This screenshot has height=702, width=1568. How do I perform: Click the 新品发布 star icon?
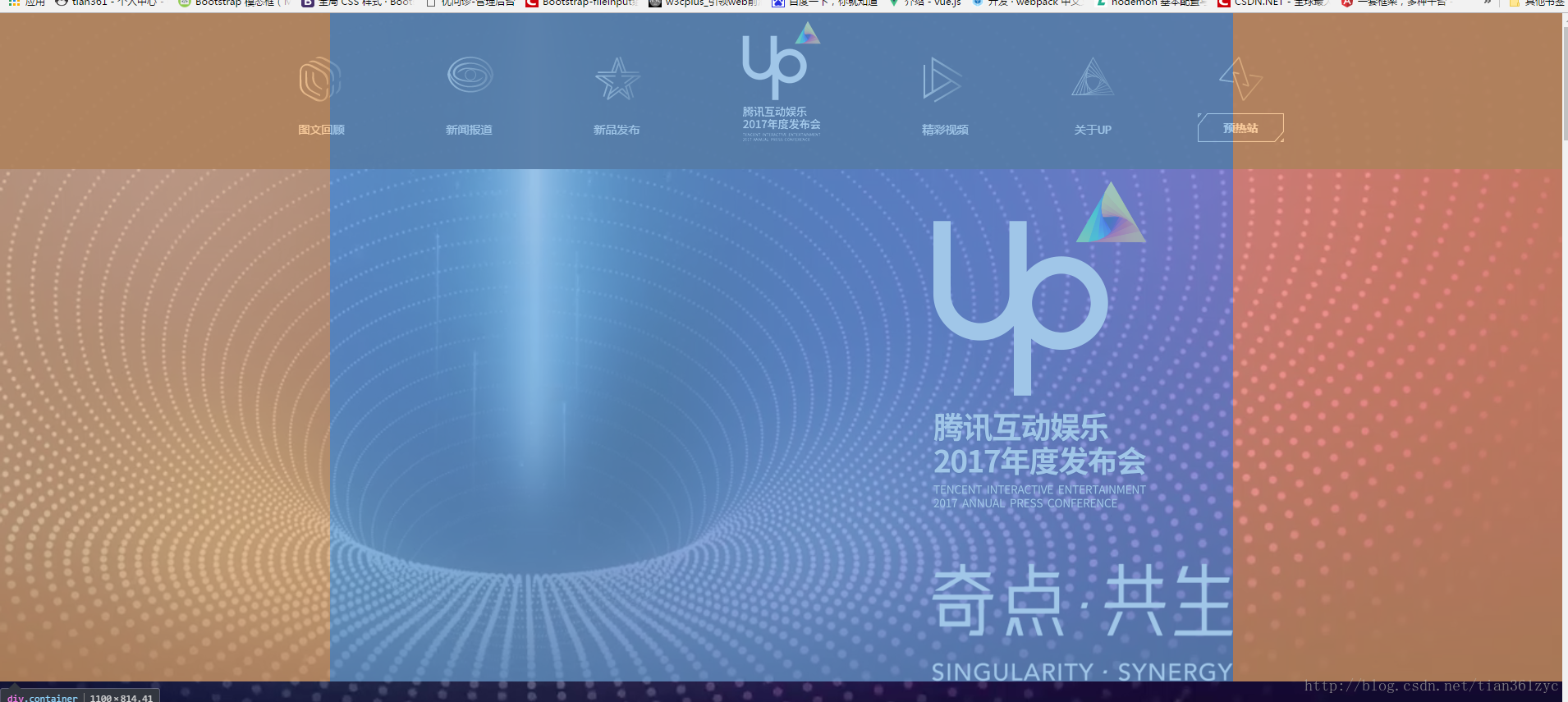pos(617,79)
